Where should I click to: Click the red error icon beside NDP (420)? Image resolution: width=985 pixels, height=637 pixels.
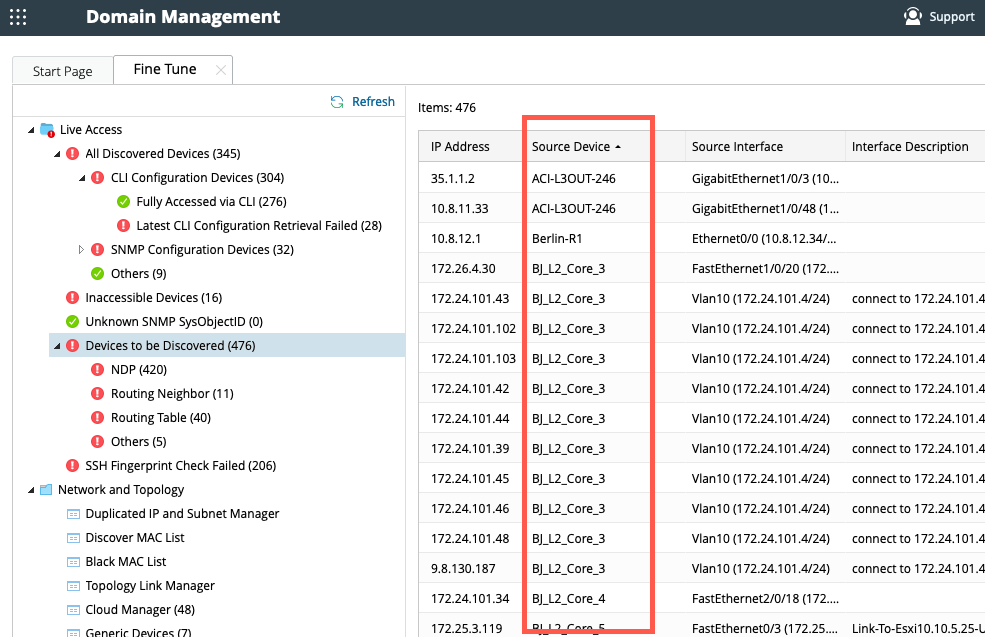[x=98, y=369]
